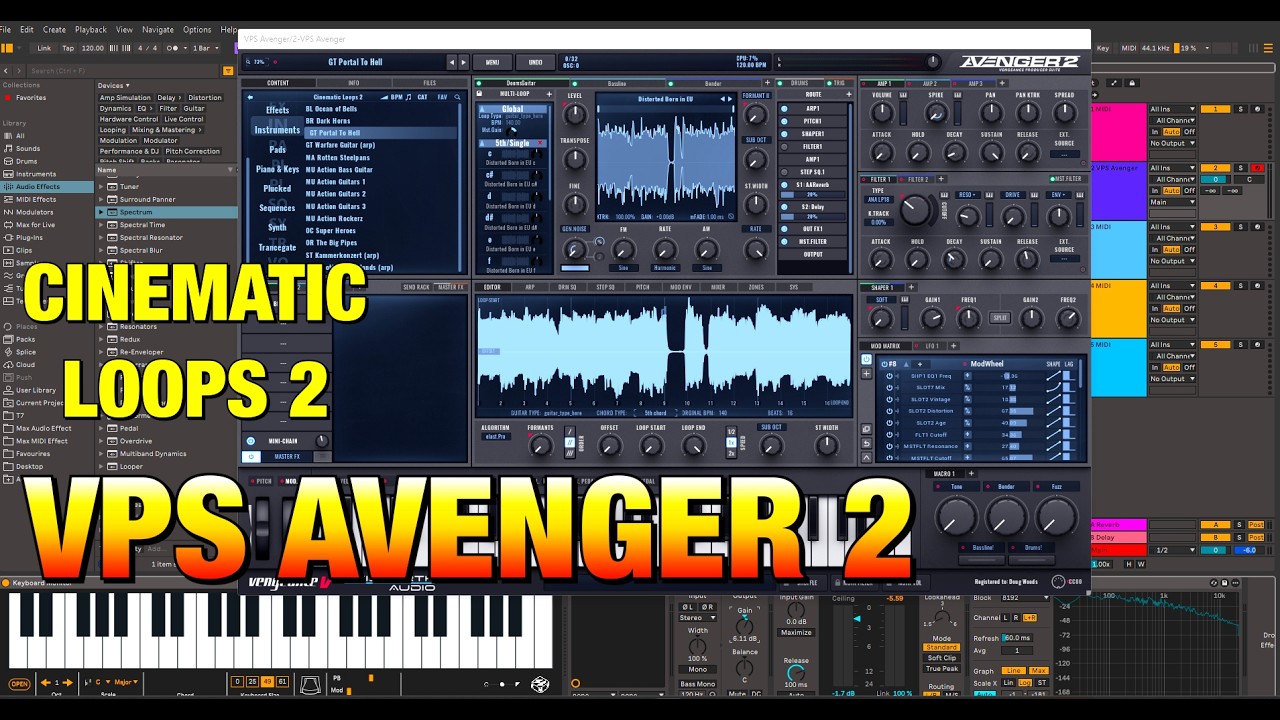Screen dimensions: 1280x720
Task: Open the Drums category in Ableton library
Action: 27,161
